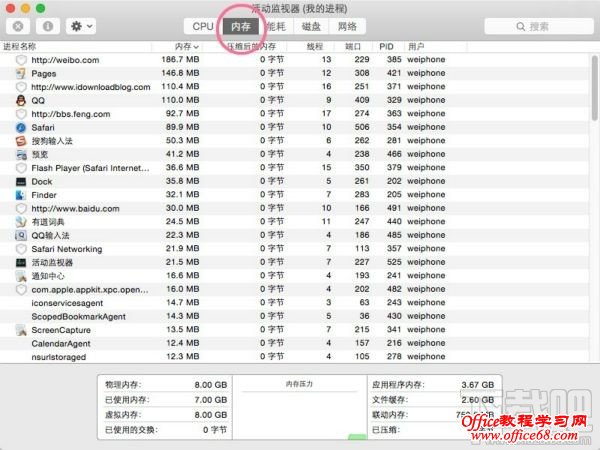Select the Pages app icon

click(x=21, y=73)
